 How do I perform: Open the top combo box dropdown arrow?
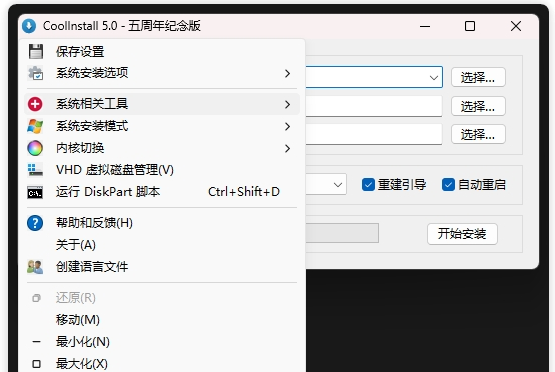click(x=434, y=78)
